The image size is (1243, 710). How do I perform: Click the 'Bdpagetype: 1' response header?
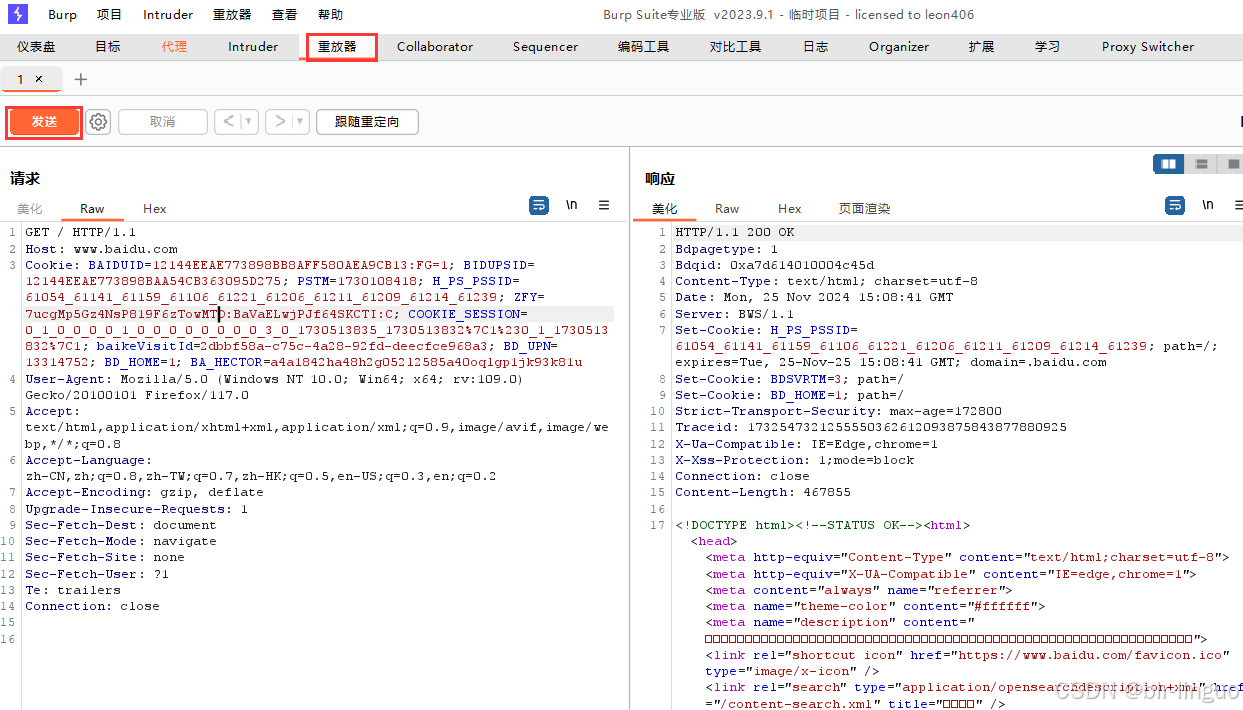click(726, 249)
